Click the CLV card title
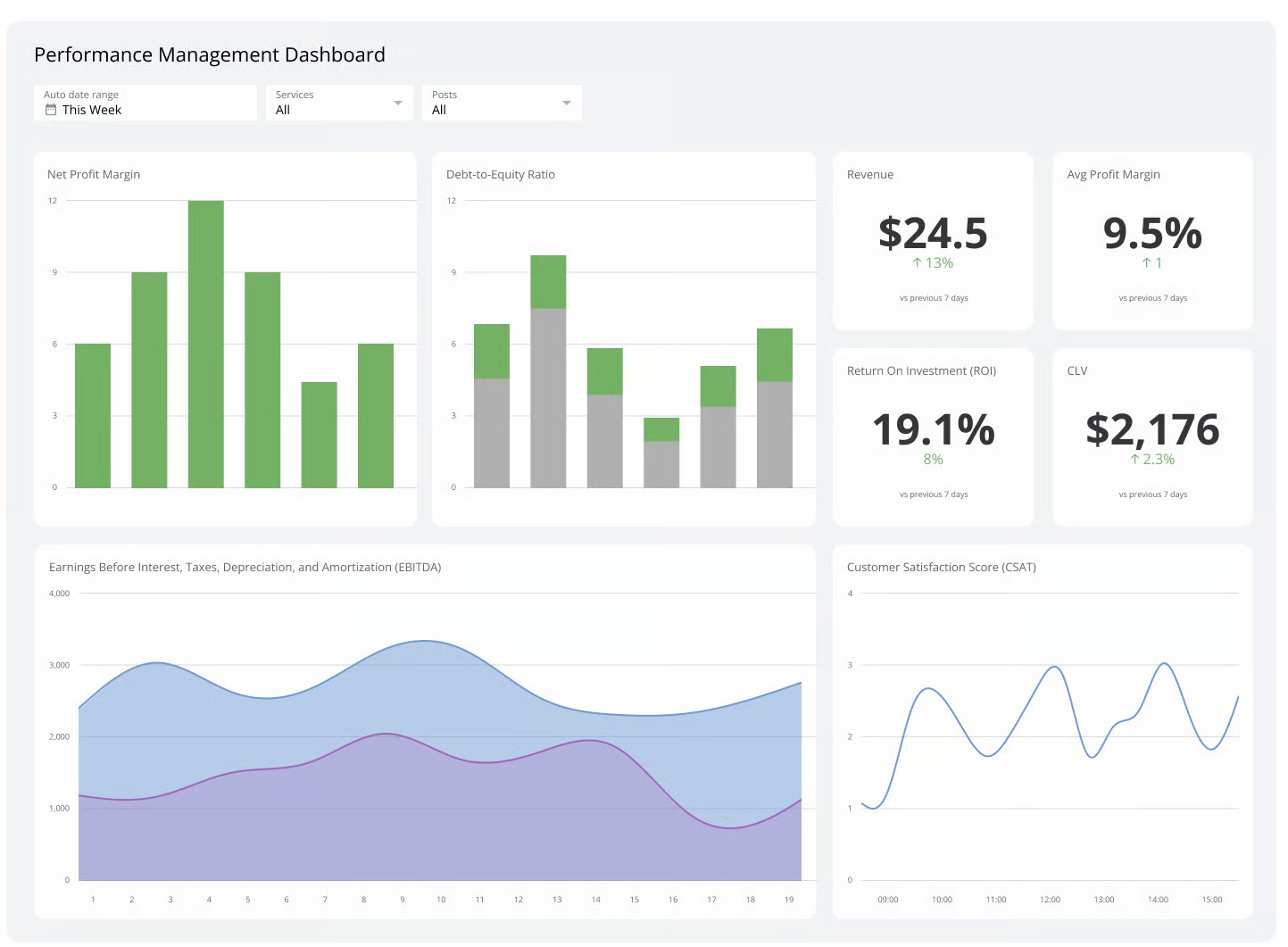 1077,370
